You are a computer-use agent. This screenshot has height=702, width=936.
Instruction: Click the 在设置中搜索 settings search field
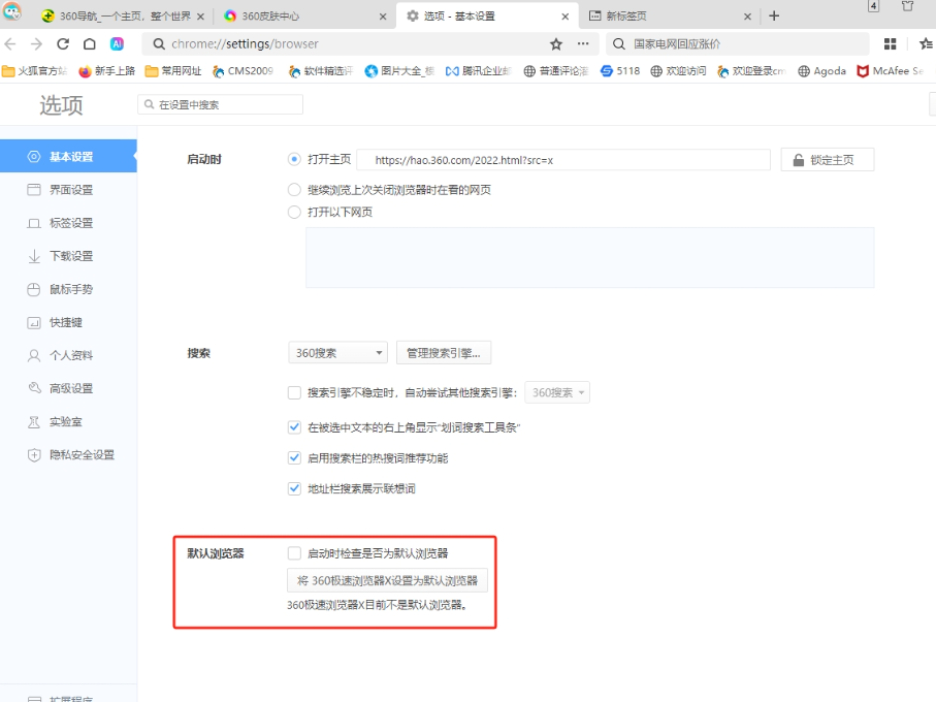coord(220,104)
